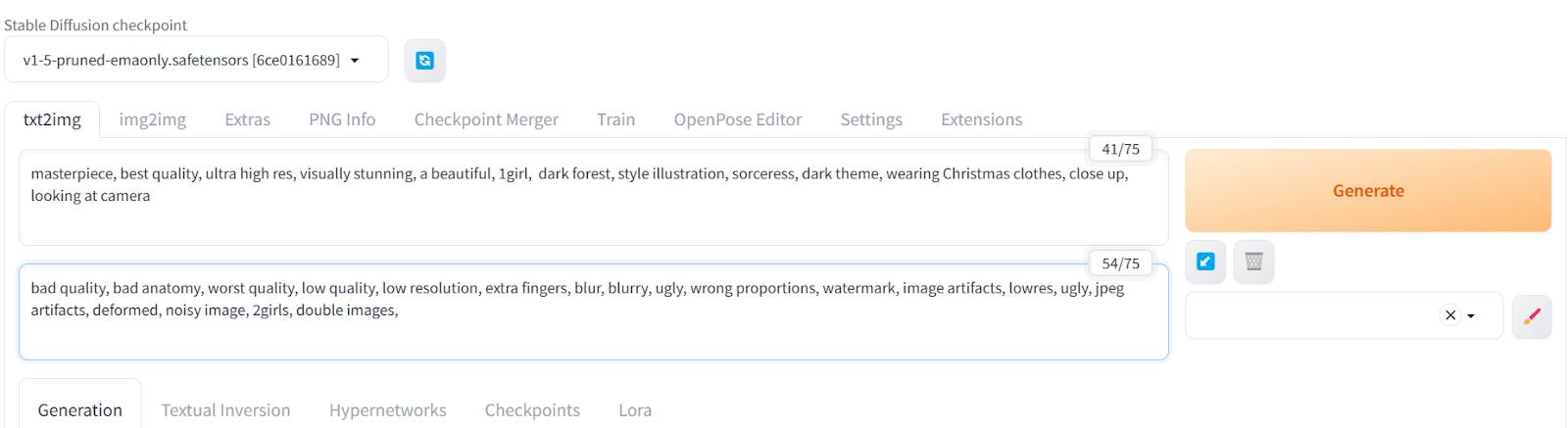Image resolution: width=1568 pixels, height=428 pixels.
Task: Open the Checkpoint Merger tab
Action: coord(486,119)
